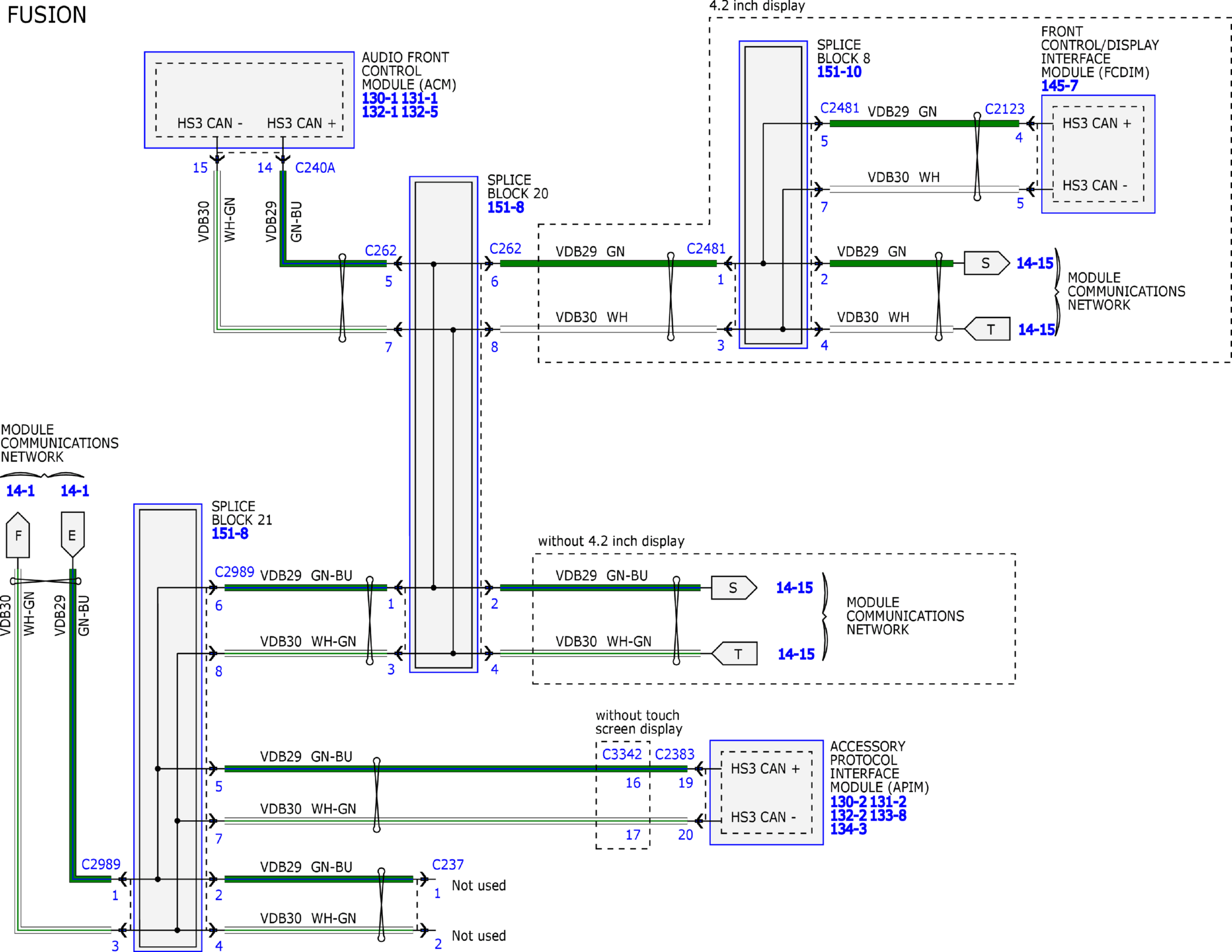This screenshot has width=1232, height=952.
Task: Select the 'Not used' text at C237 pin 2
Action: tap(478, 936)
